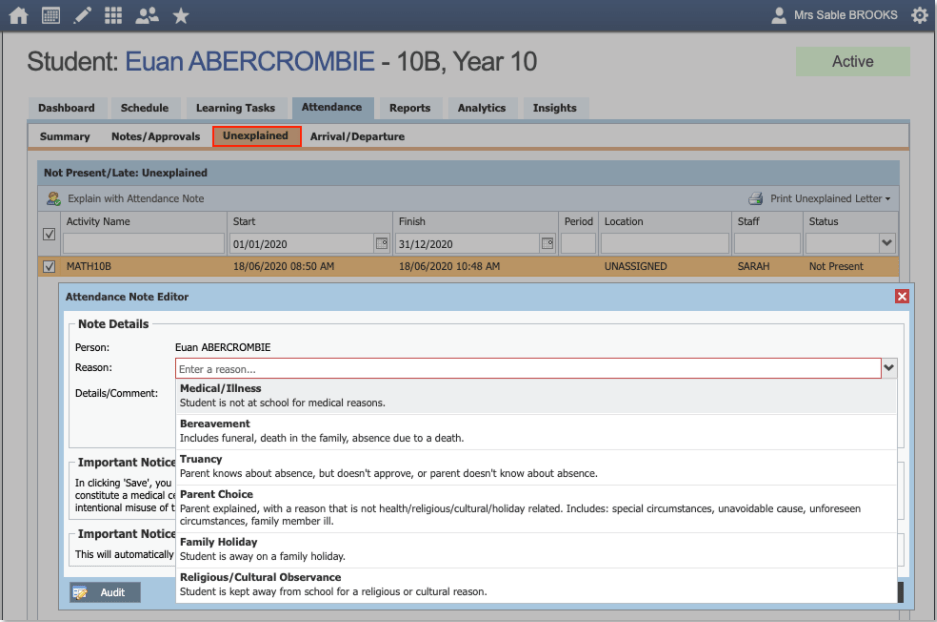937x622 pixels.
Task: Uncheck the MATH10B row checkbox
Action: click(x=49, y=267)
